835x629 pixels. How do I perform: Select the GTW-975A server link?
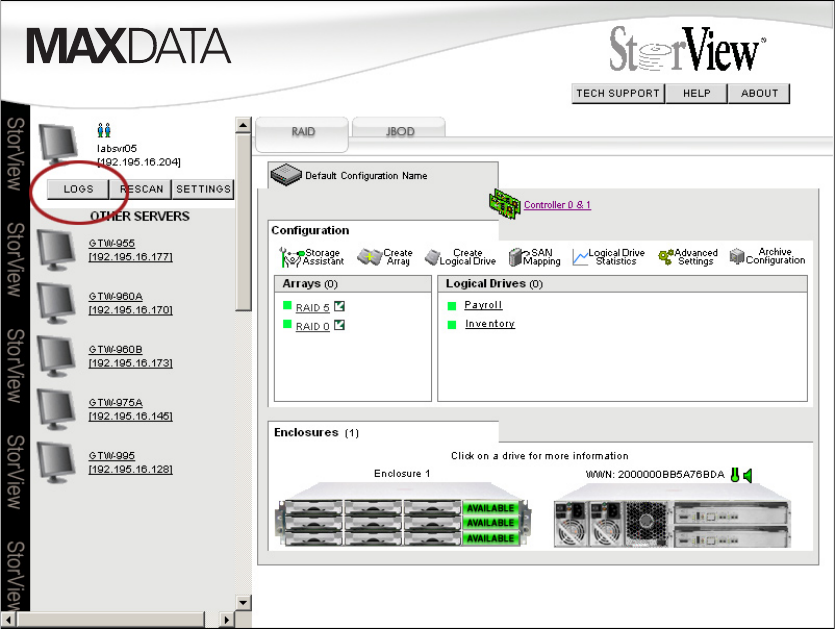point(130,410)
